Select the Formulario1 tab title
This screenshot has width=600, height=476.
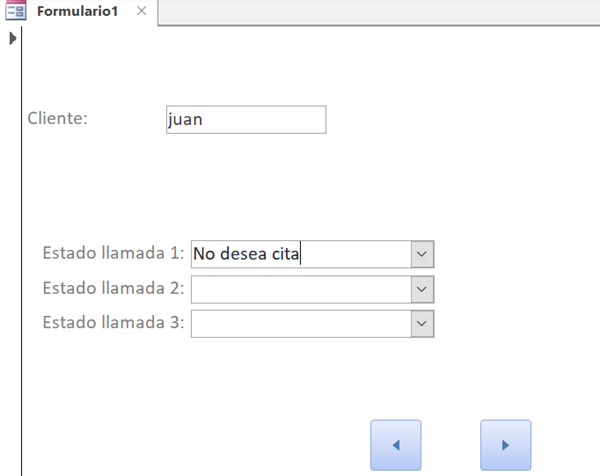(80, 11)
